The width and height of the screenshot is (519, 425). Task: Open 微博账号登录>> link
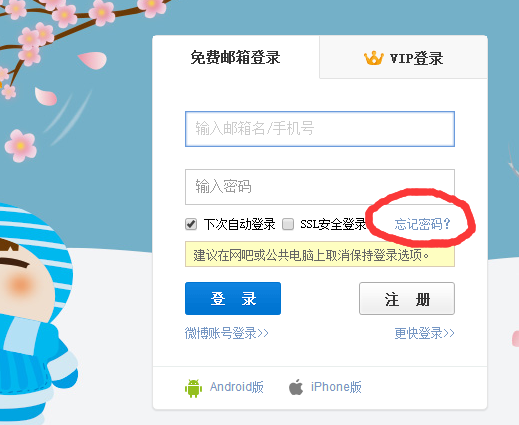pyautogui.click(x=227, y=333)
